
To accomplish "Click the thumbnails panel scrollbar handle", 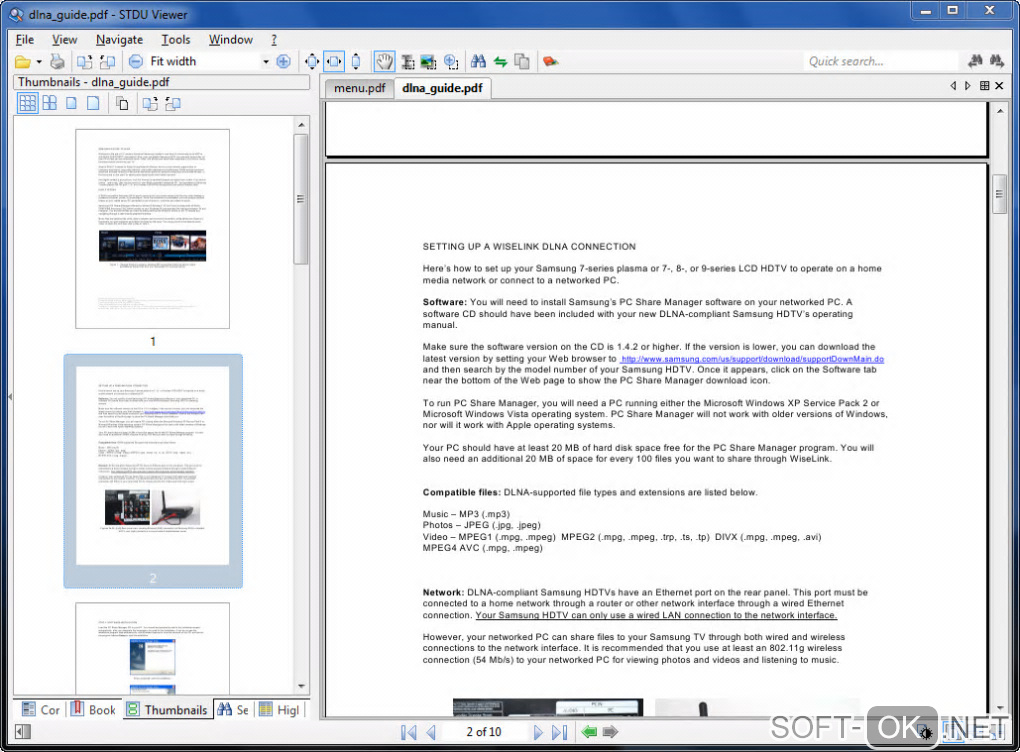I will click(301, 199).
